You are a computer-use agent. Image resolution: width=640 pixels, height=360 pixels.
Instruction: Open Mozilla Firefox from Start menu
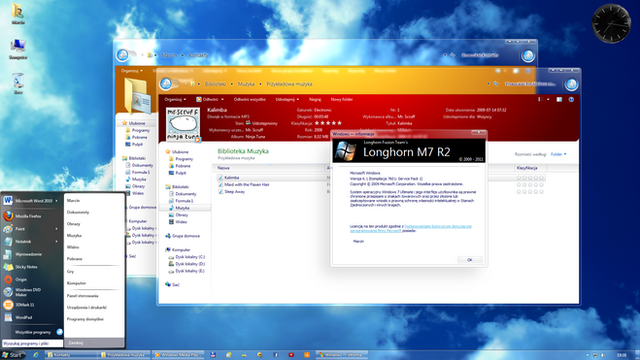29,216
